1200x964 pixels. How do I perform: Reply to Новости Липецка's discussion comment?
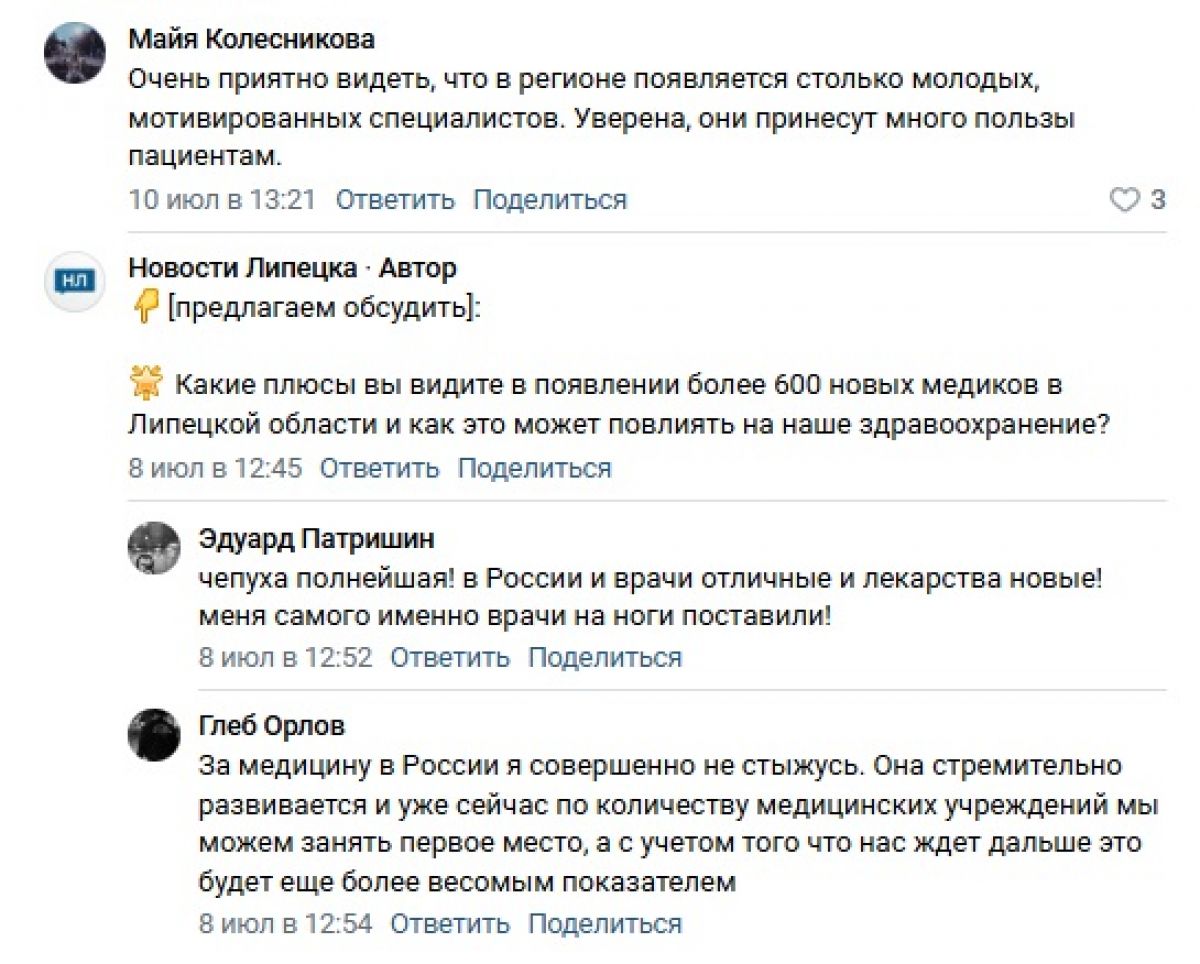click(x=379, y=468)
